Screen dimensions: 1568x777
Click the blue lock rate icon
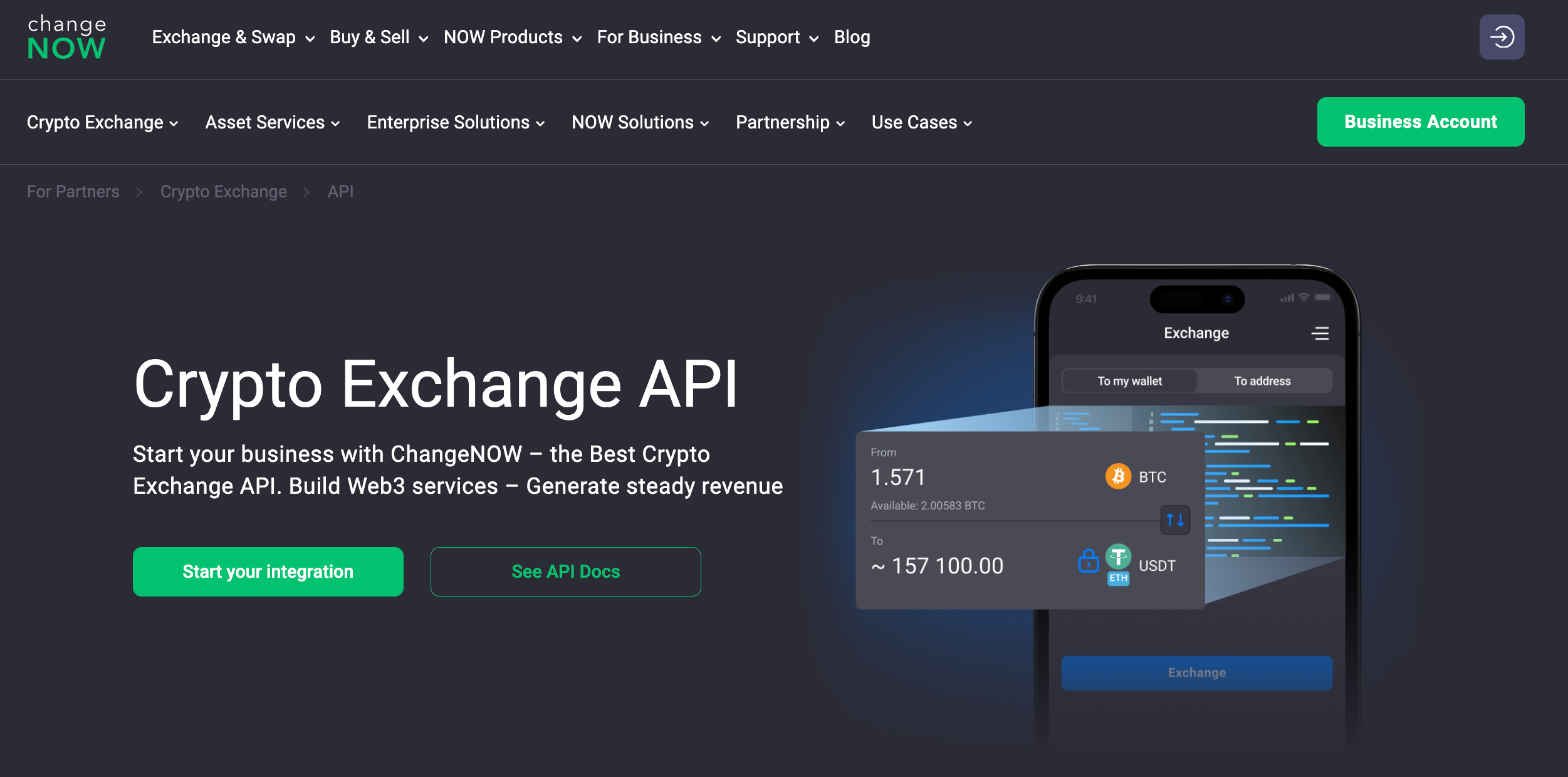[x=1089, y=560]
